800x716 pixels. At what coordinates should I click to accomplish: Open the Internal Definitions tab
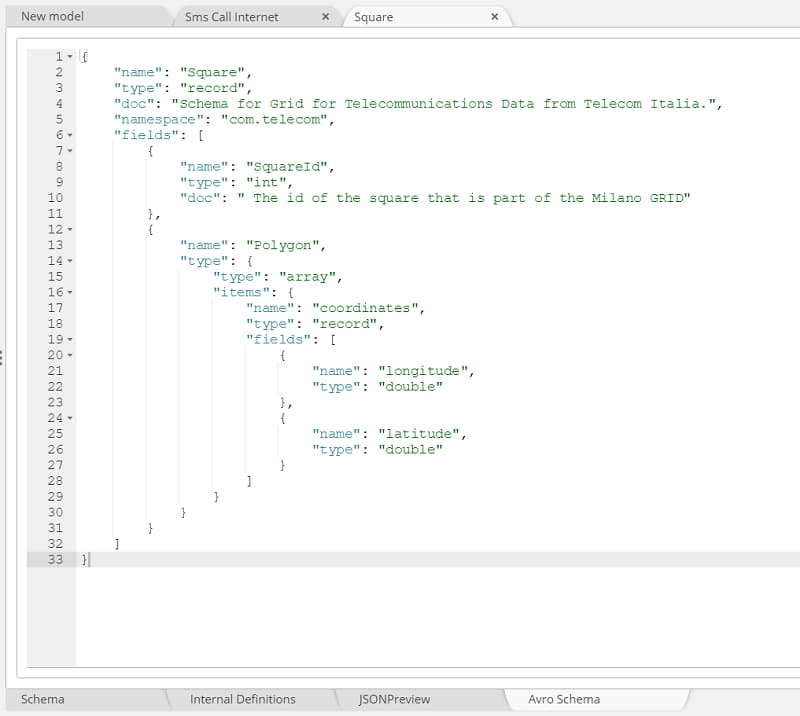click(243, 699)
